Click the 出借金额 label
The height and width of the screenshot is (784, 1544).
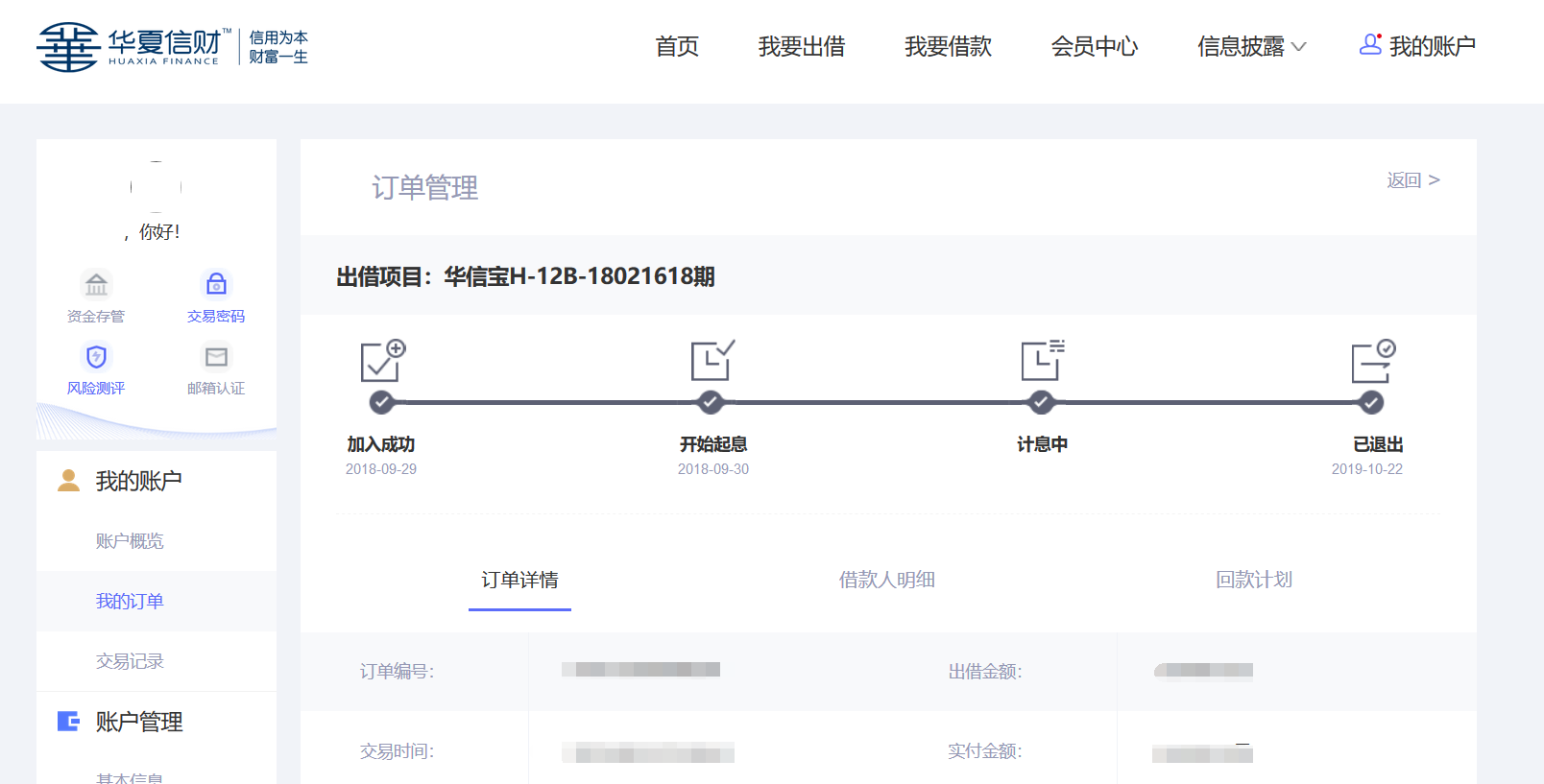(985, 672)
